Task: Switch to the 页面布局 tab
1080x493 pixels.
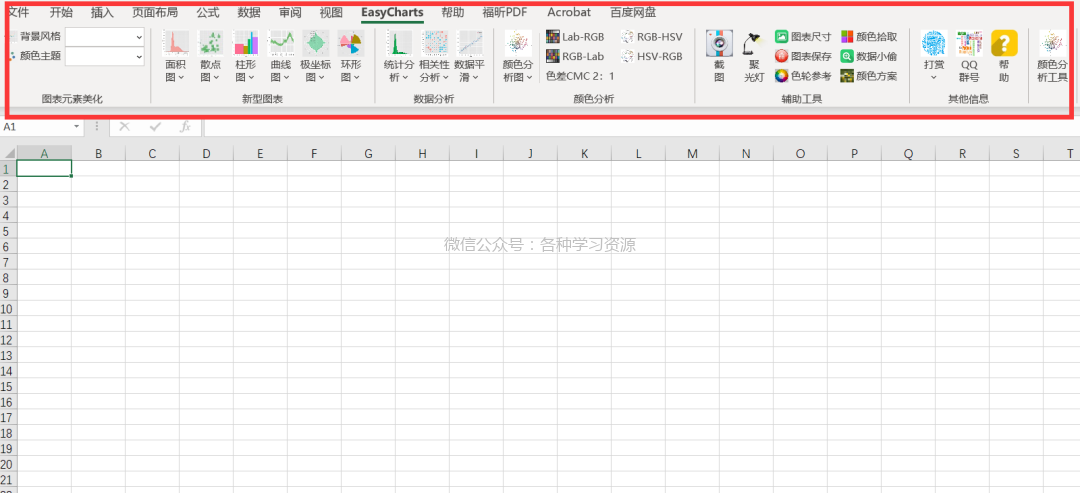Action: (x=155, y=12)
